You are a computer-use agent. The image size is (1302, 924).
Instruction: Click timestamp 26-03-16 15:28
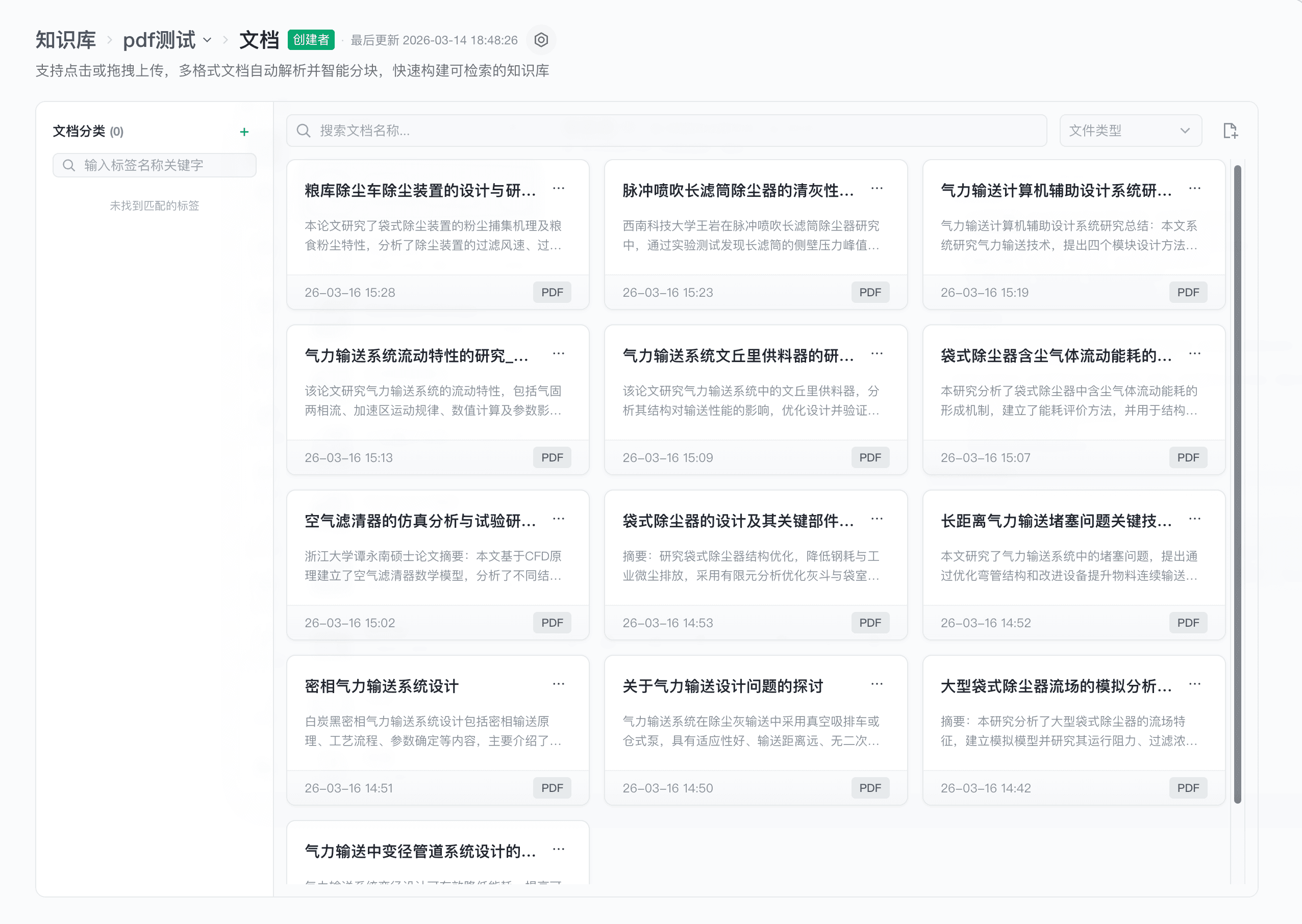click(349, 293)
